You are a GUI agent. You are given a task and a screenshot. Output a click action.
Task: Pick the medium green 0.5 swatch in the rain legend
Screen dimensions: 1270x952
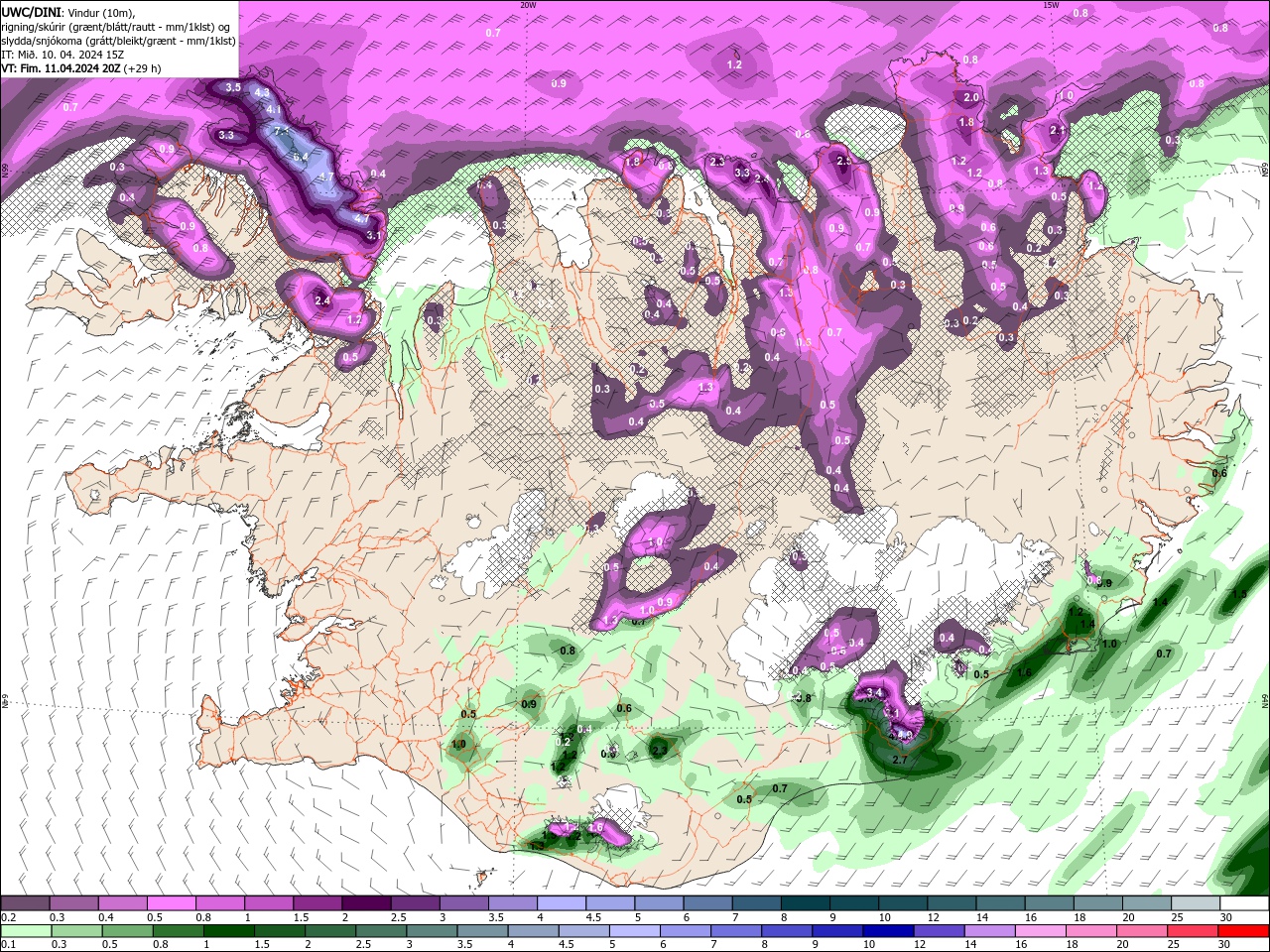pyautogui.click(x=127, y=931)
